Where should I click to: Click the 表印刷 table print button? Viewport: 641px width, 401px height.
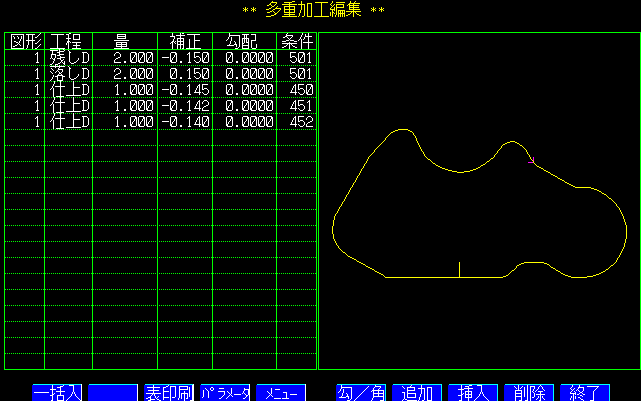169,393
